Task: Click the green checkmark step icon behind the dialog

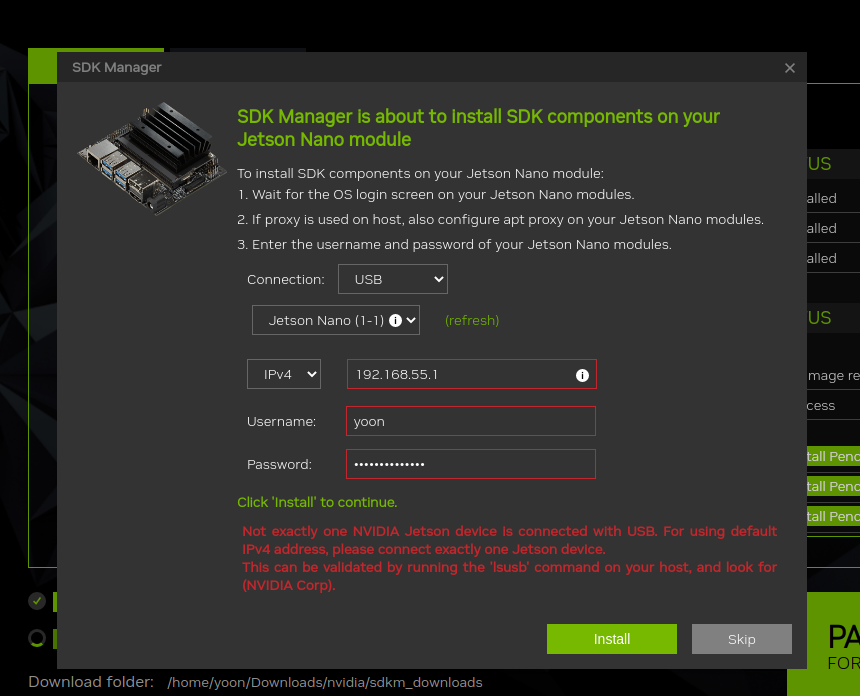Action: click(37, 601)
